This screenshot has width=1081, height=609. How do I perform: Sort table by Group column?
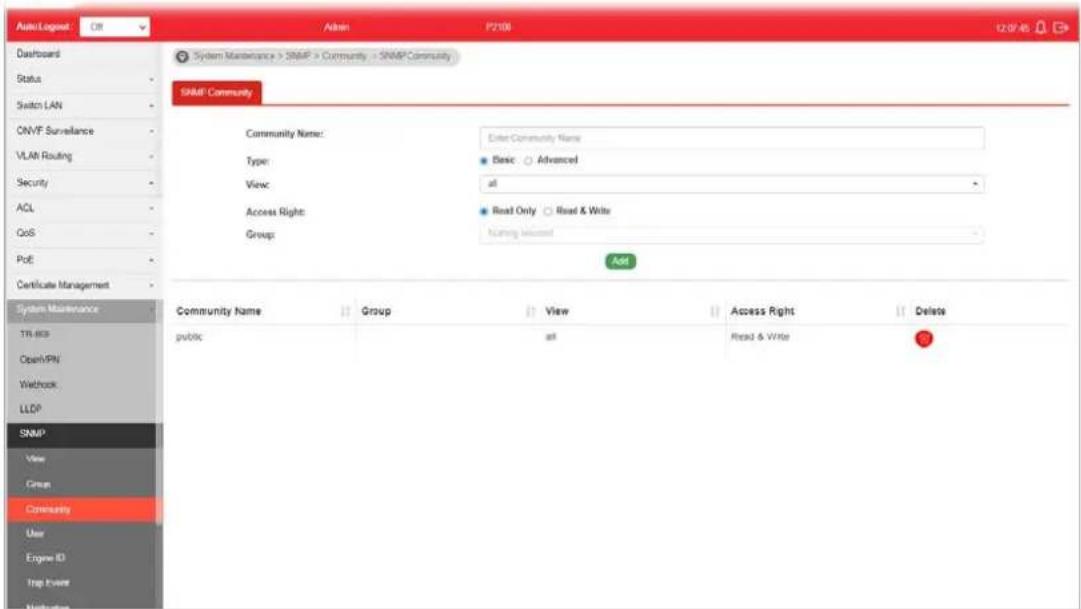click(530, 312)
